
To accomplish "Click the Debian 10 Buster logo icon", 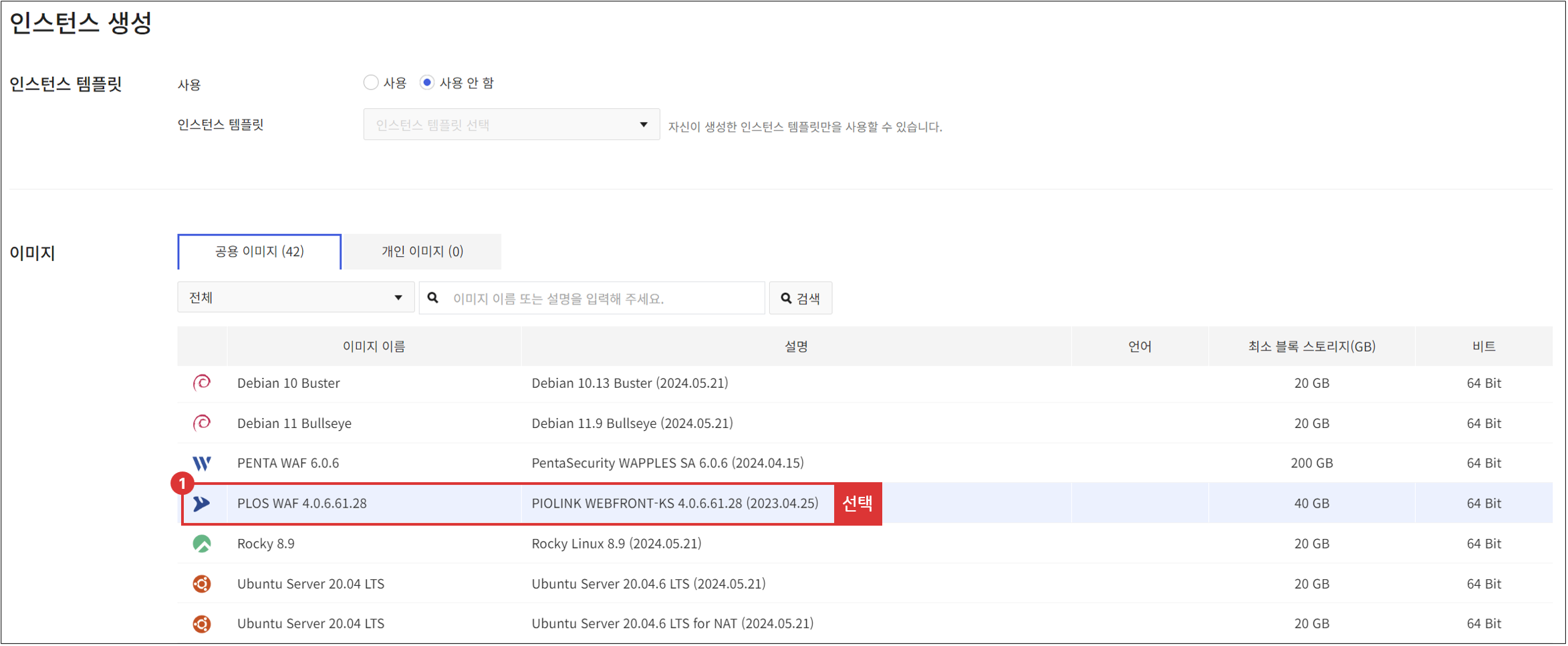I will pyautogui.click(x=202, y=383).
